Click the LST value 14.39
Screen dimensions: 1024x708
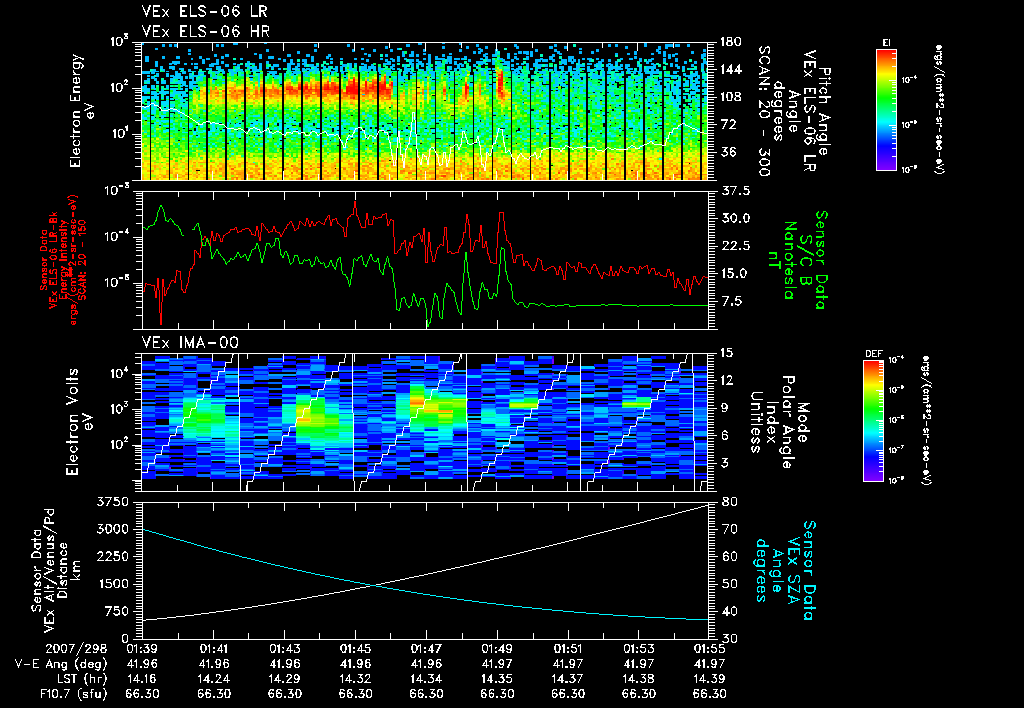click(709, 679)
